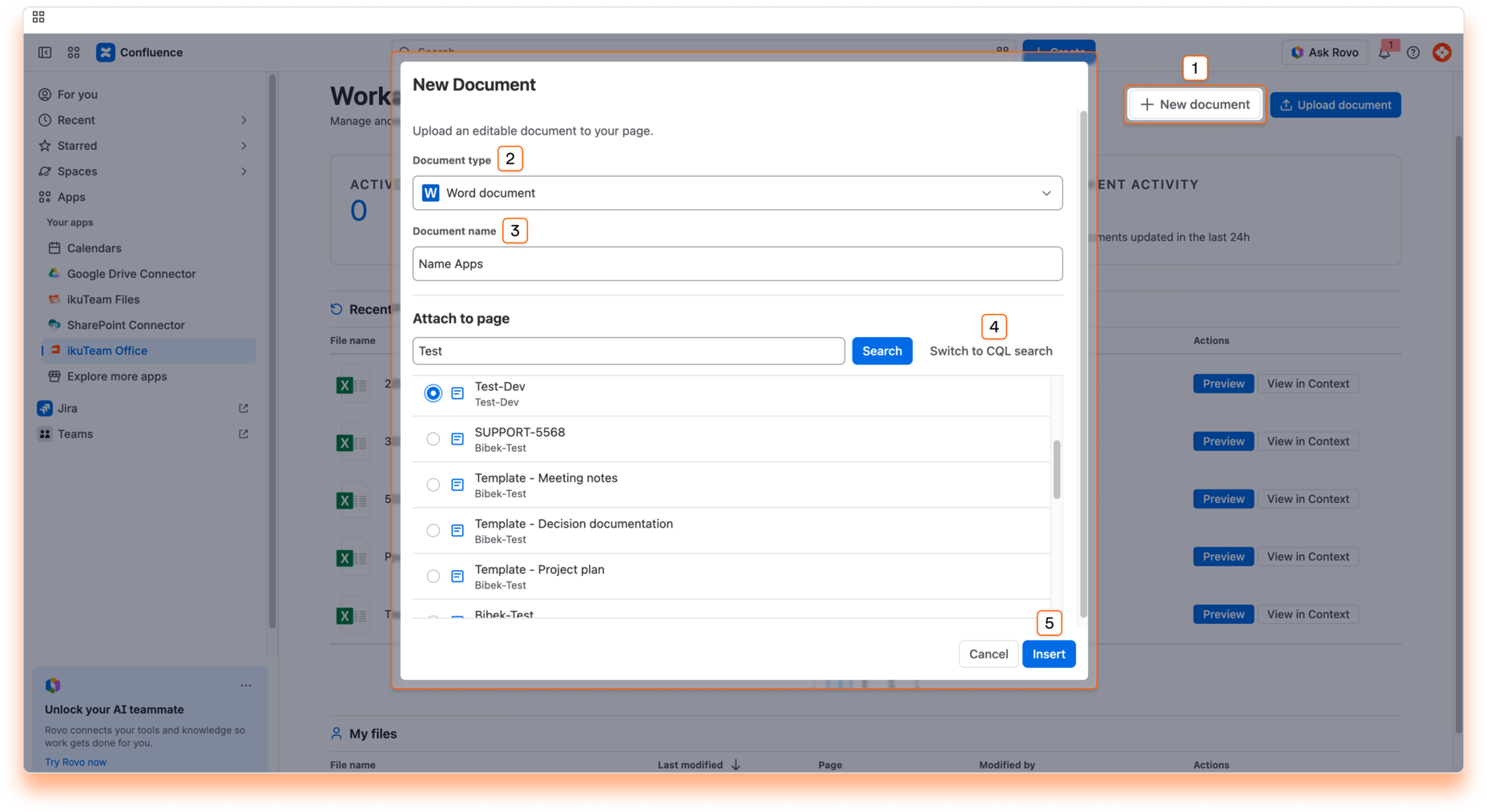1487x812 pixels.
Task: Click Try Rovo now link
Action: tap(75, 762)
